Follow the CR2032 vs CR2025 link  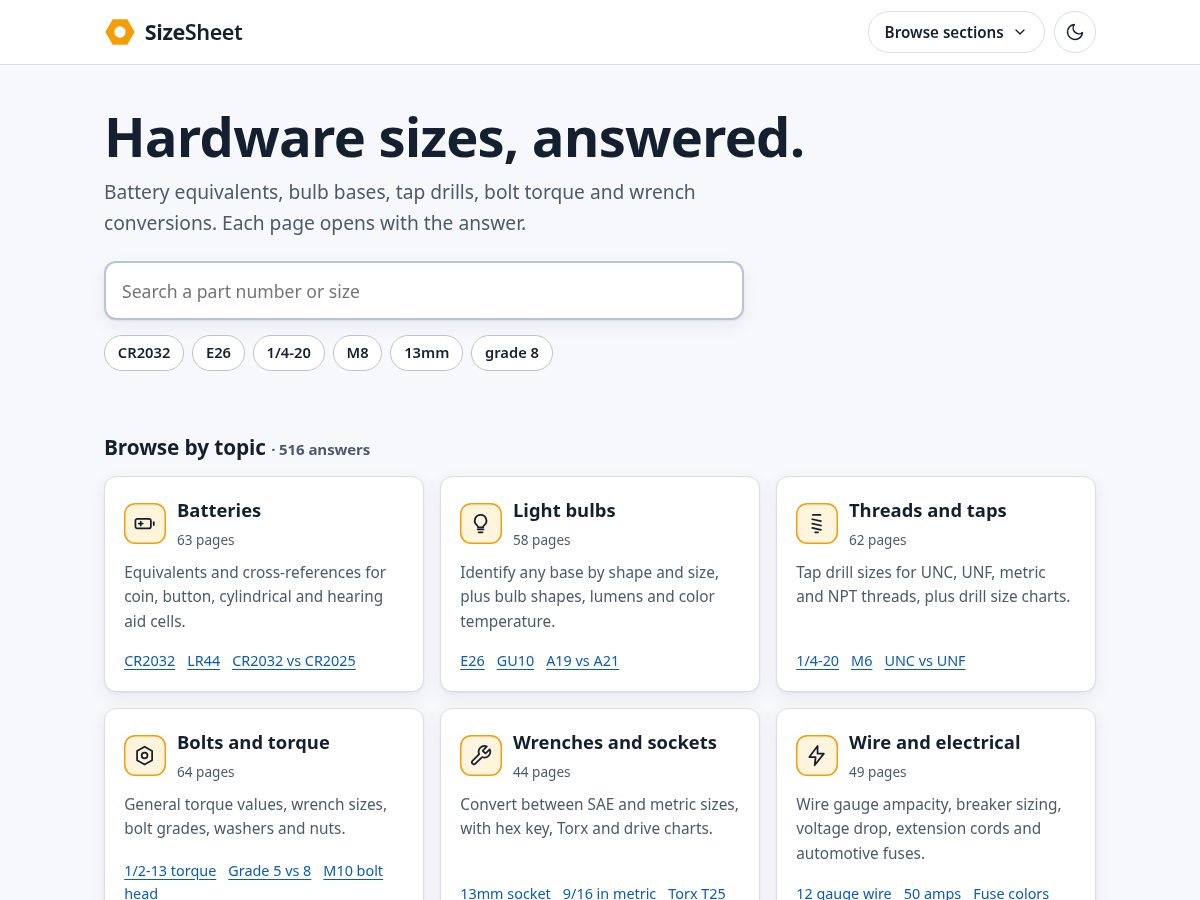click(294, 661)
